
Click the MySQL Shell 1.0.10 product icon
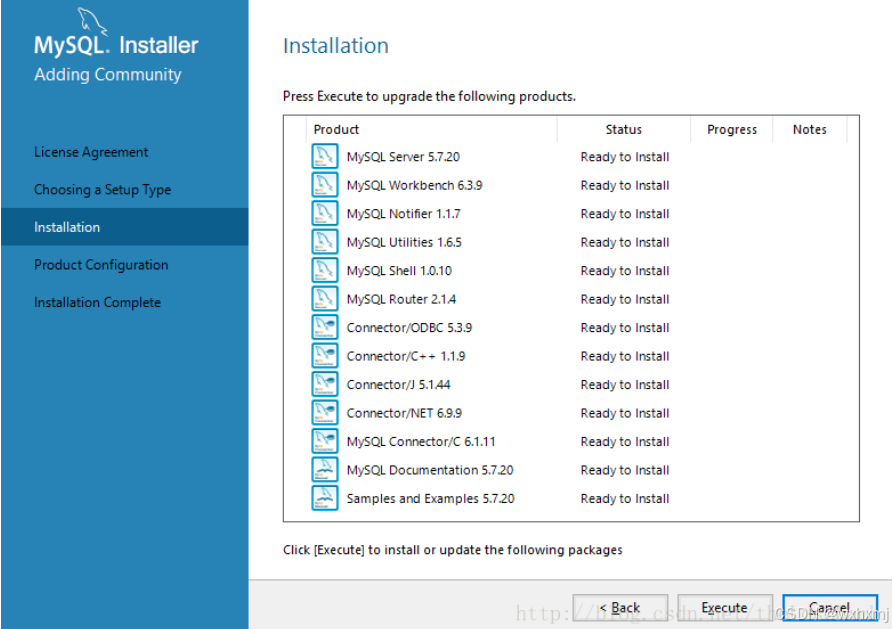325,270
